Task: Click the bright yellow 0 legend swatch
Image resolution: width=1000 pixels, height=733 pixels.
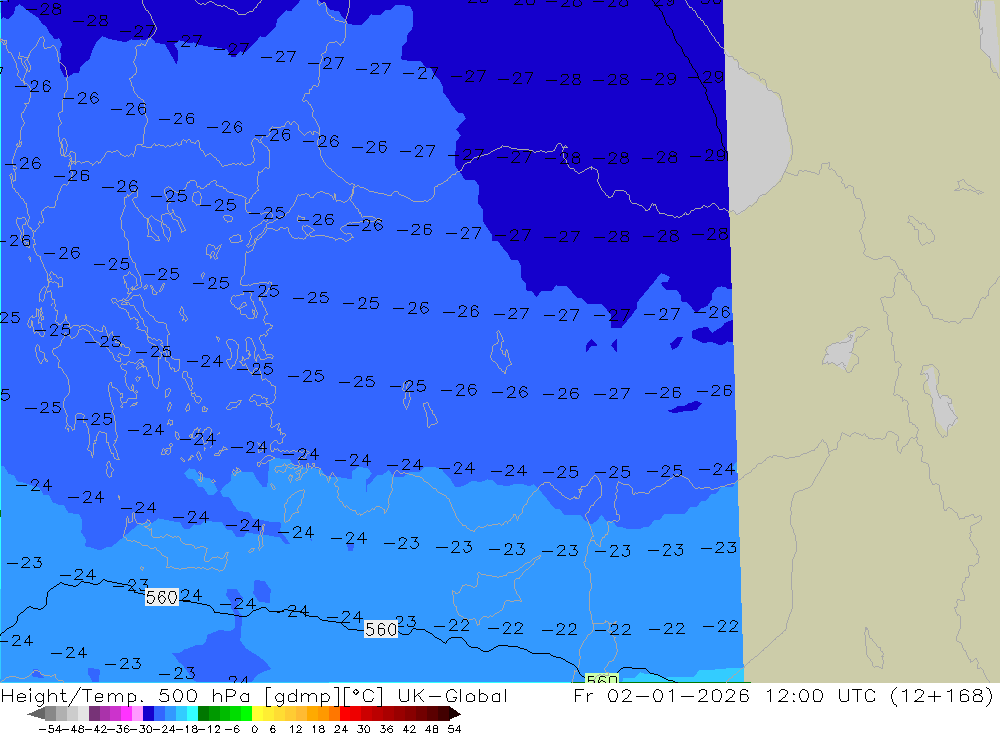Action: (258, 714)
